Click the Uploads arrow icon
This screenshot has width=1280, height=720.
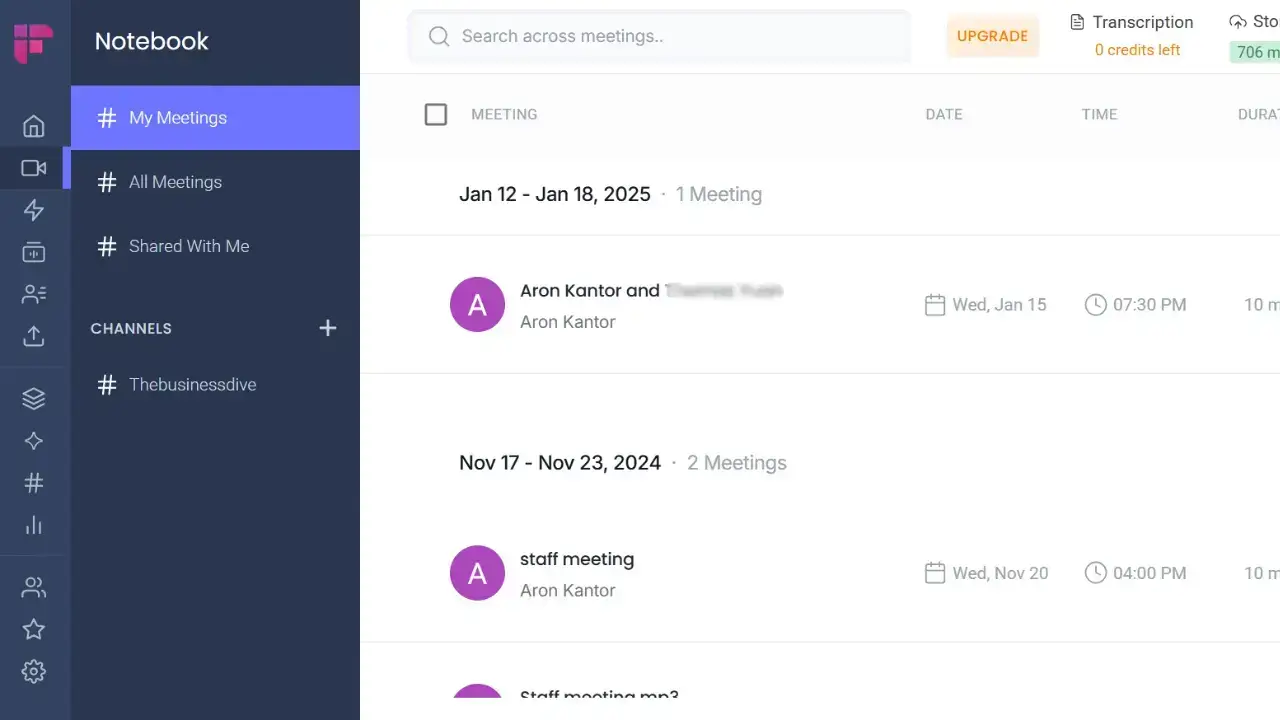34,335
